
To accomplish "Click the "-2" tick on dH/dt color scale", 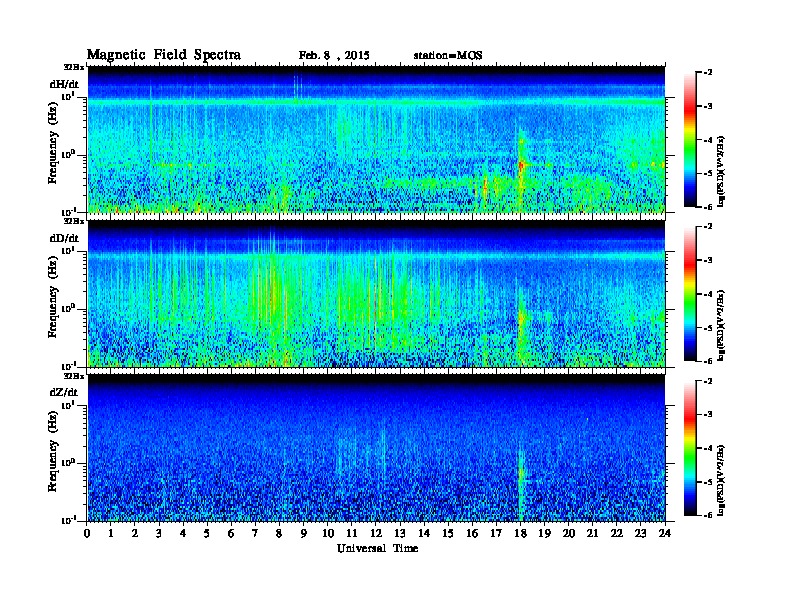I will click(x=708, y=73).
